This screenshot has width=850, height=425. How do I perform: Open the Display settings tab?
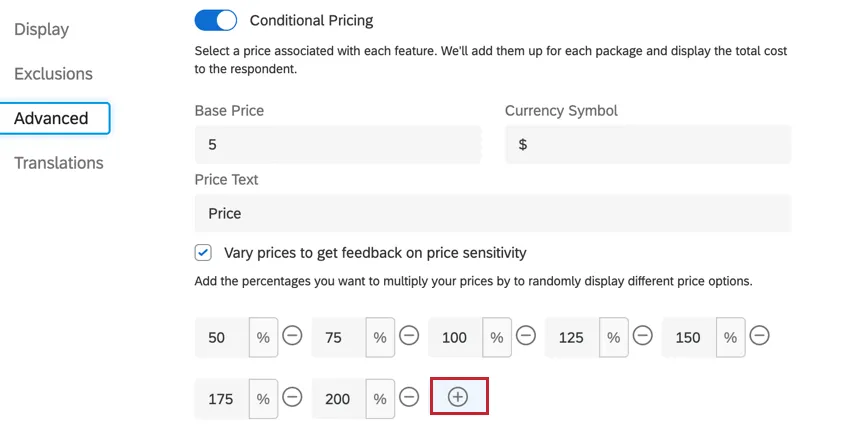(x=42, y=29)
